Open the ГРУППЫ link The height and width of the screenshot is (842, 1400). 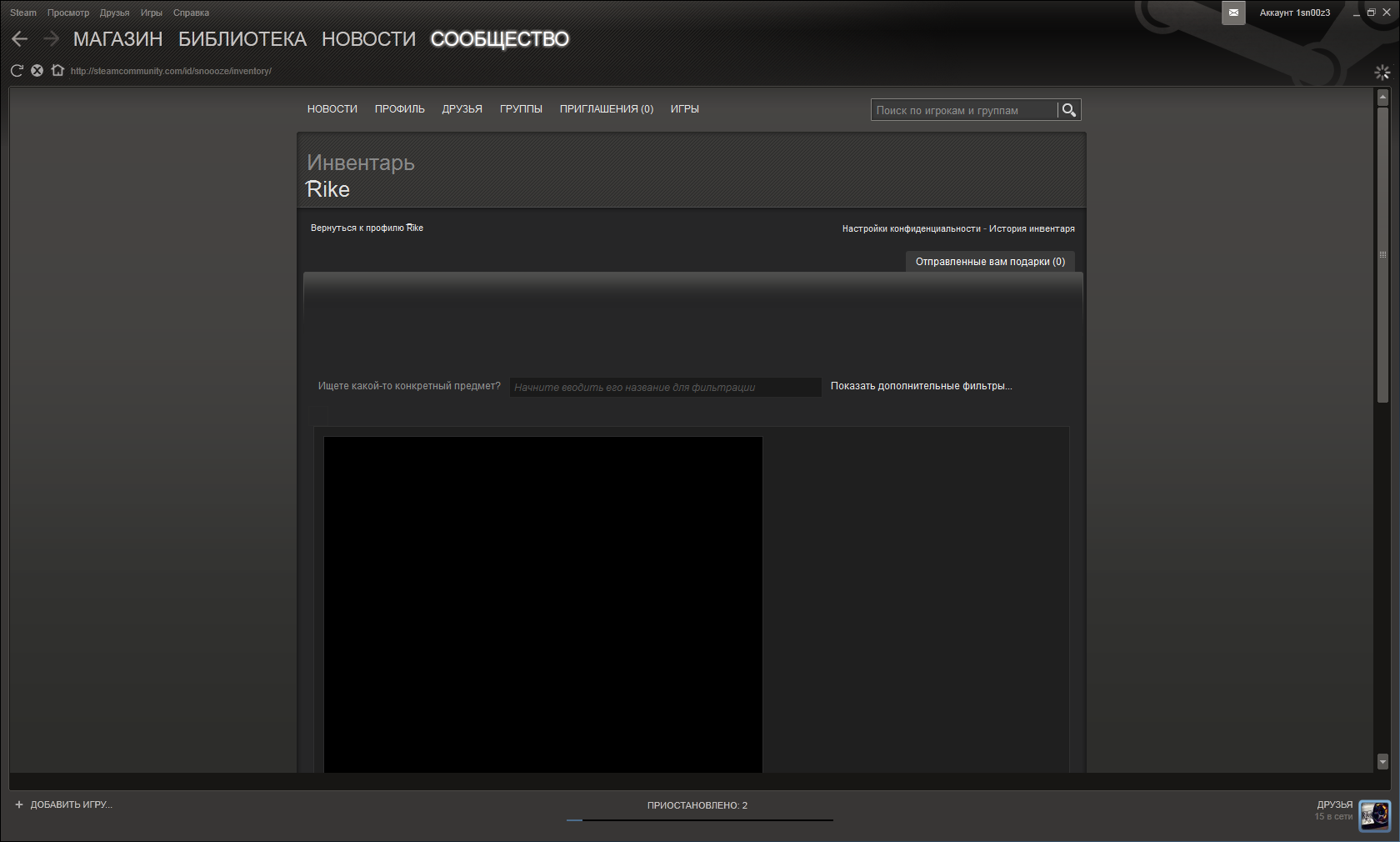(521, 109)
